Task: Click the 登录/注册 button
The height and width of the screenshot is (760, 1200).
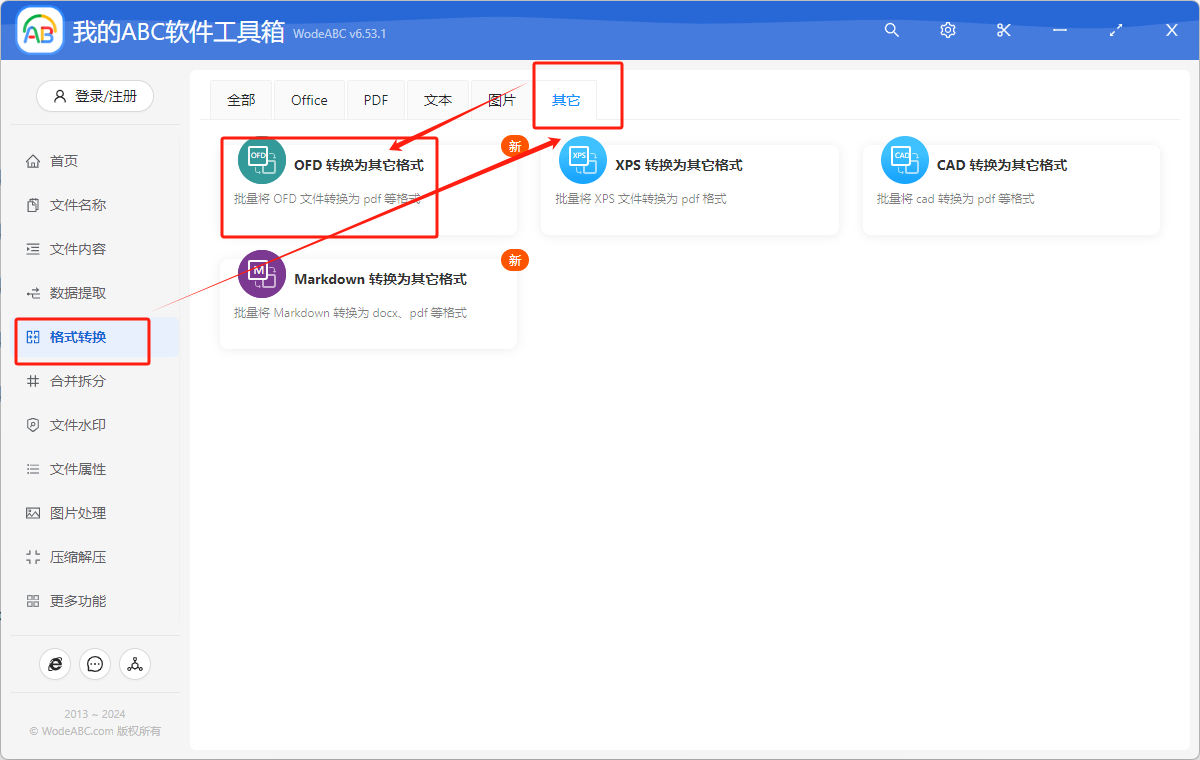Action: [x=94, y=96]
